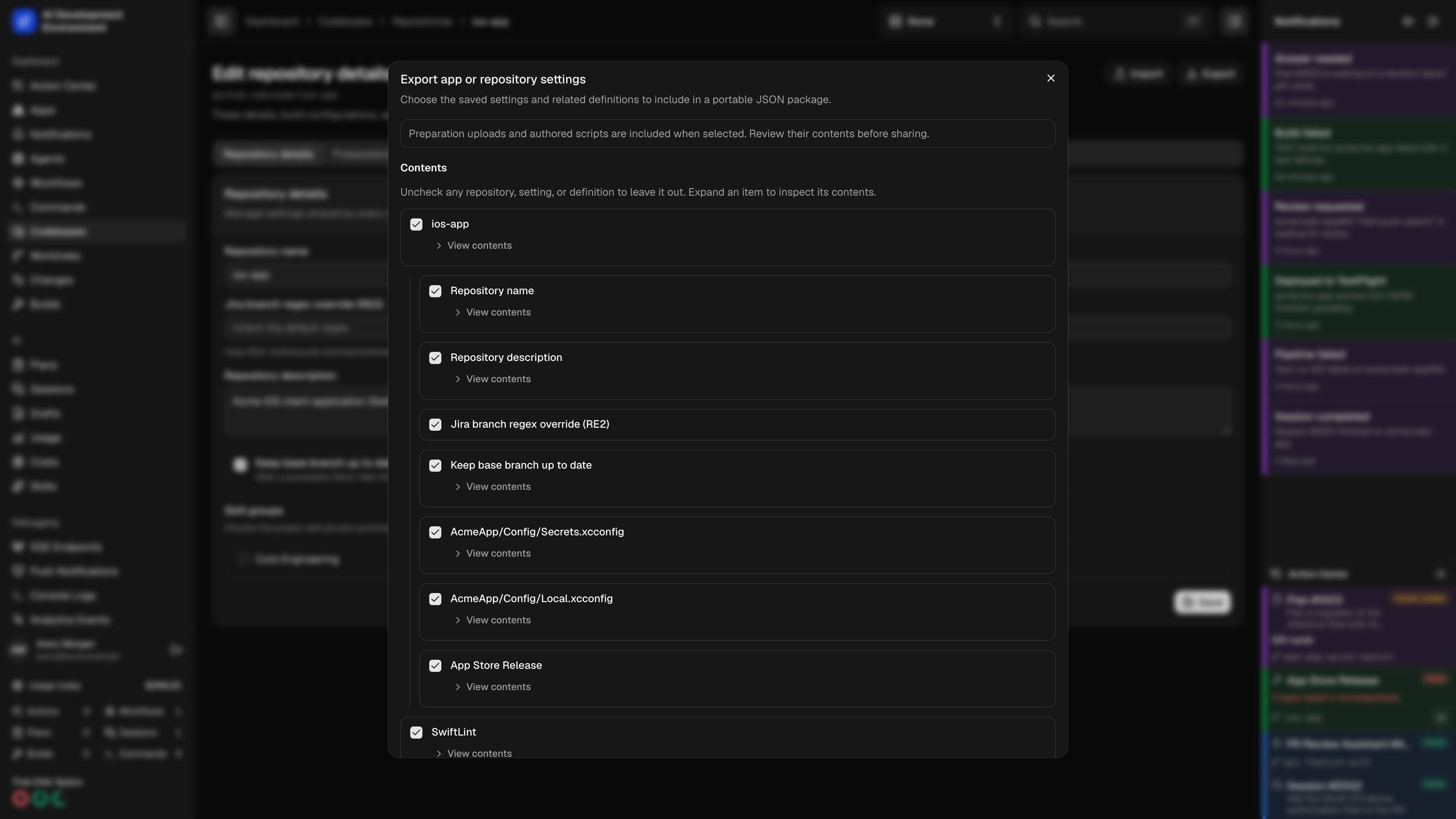Image resolution: width=1456 pixels, height=819 pixels.
Task: Expand View contents under Repository name
Action: tap(493, 312)
